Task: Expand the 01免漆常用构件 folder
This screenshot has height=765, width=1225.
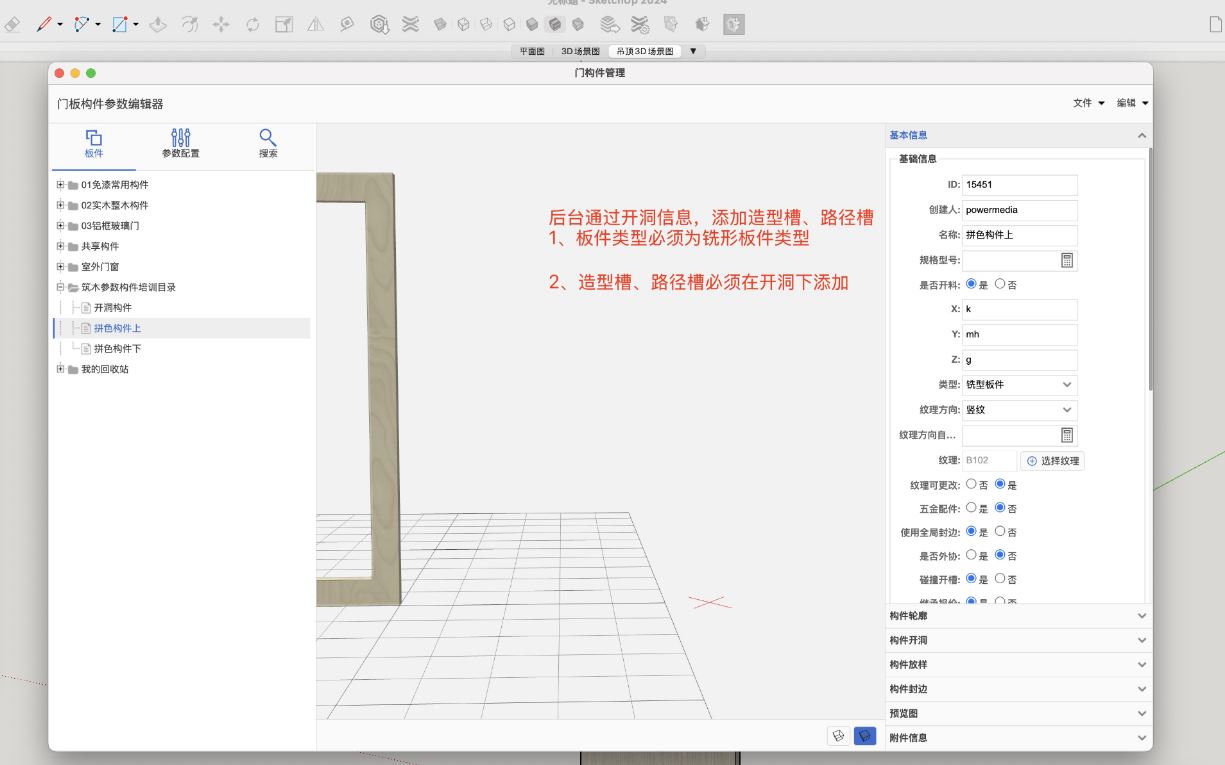Action: coord(60,185)
